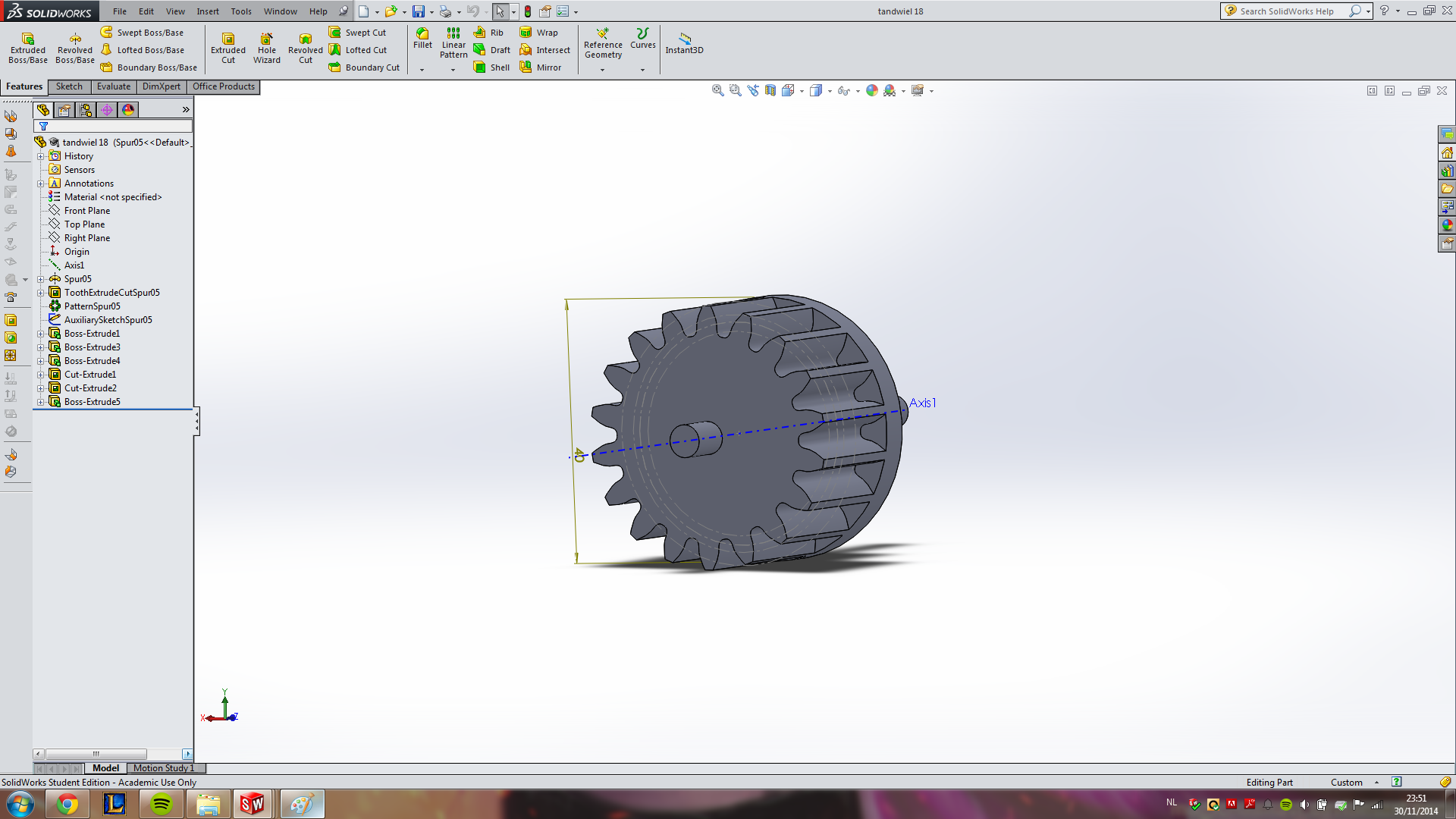Open Rebuild traffic light icon

click(528, 11)
